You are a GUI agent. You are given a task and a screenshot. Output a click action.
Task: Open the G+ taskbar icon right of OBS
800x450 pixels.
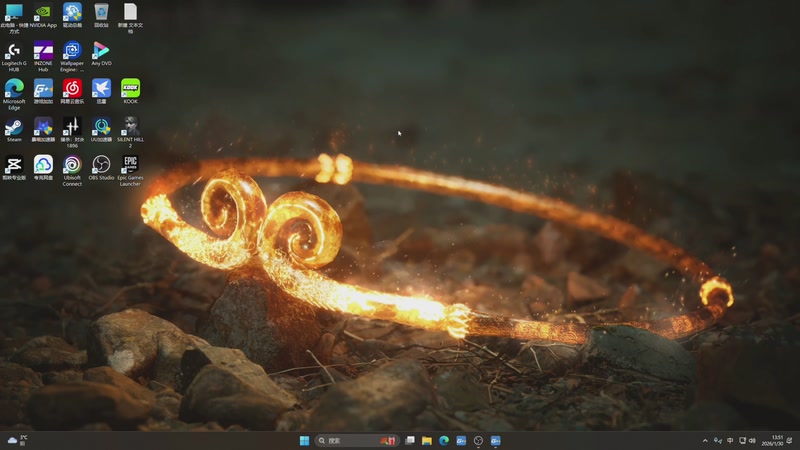495,440
